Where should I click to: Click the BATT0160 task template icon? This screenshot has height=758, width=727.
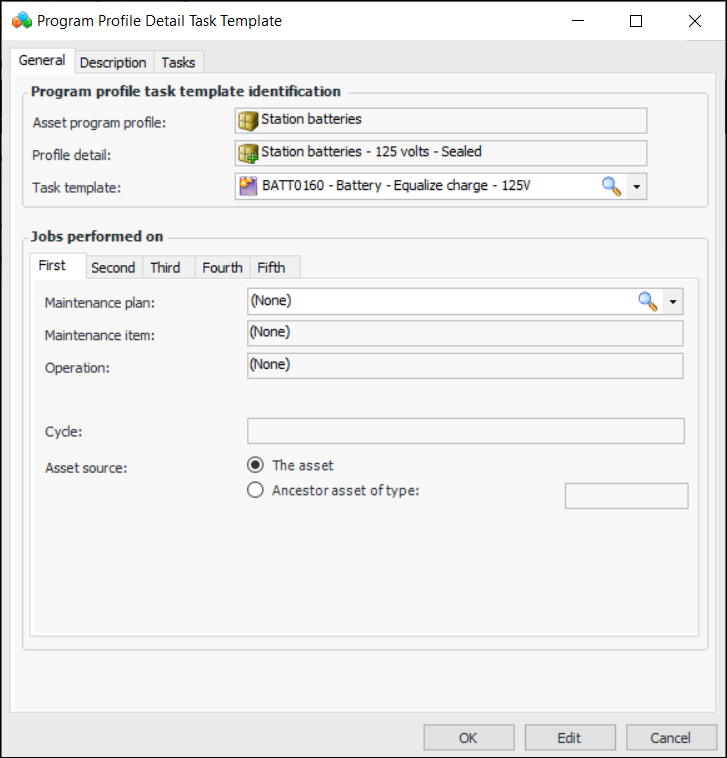click(248, 186)
